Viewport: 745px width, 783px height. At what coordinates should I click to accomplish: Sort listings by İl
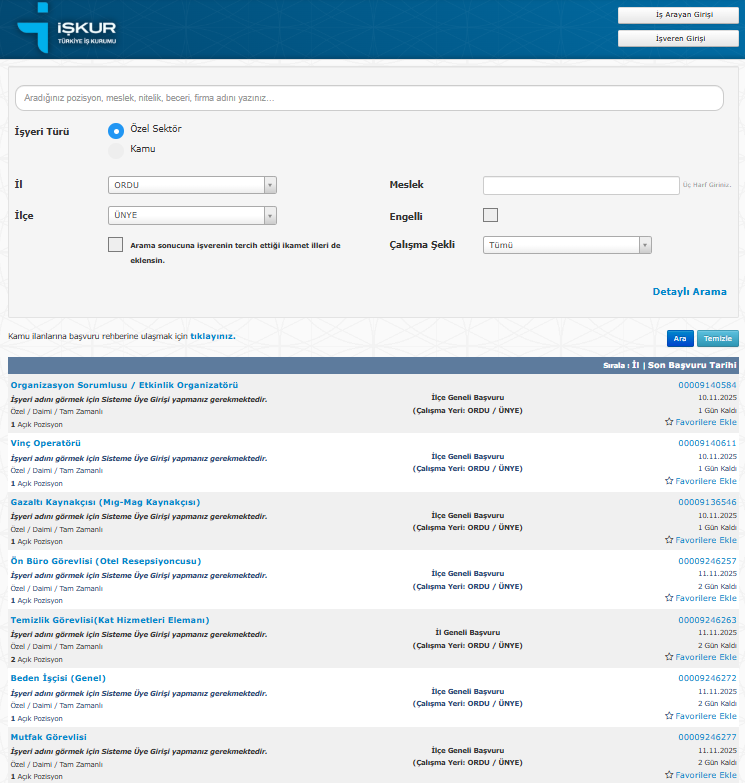[636, 365]
